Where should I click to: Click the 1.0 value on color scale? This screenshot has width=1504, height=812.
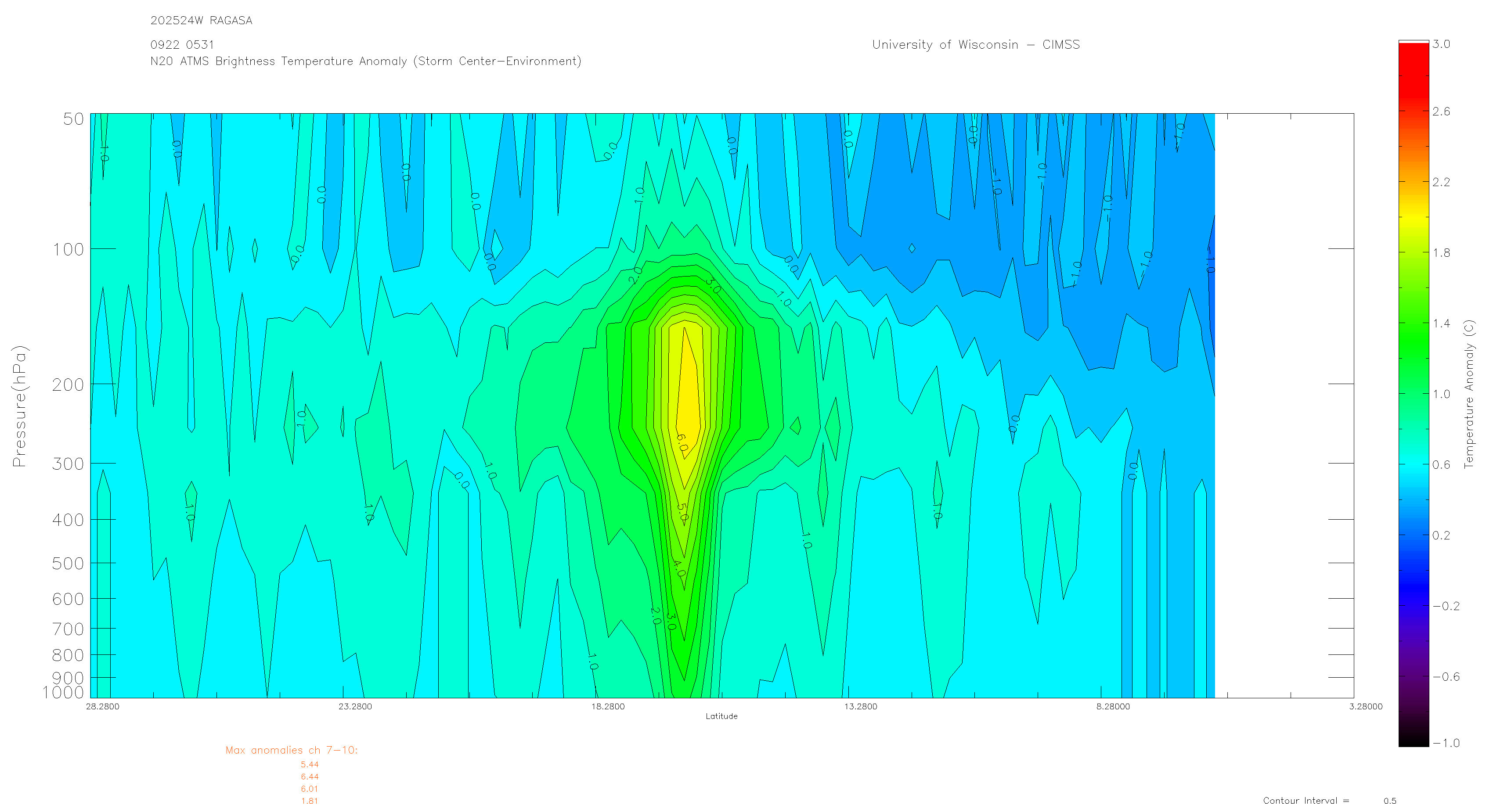pyautogui.click(x=1441, y=394)
